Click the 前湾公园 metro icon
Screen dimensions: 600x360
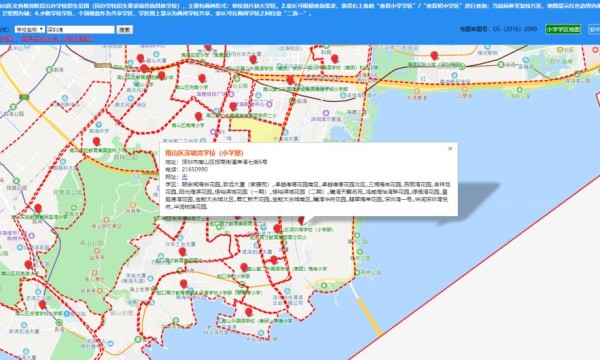(13, 107)
